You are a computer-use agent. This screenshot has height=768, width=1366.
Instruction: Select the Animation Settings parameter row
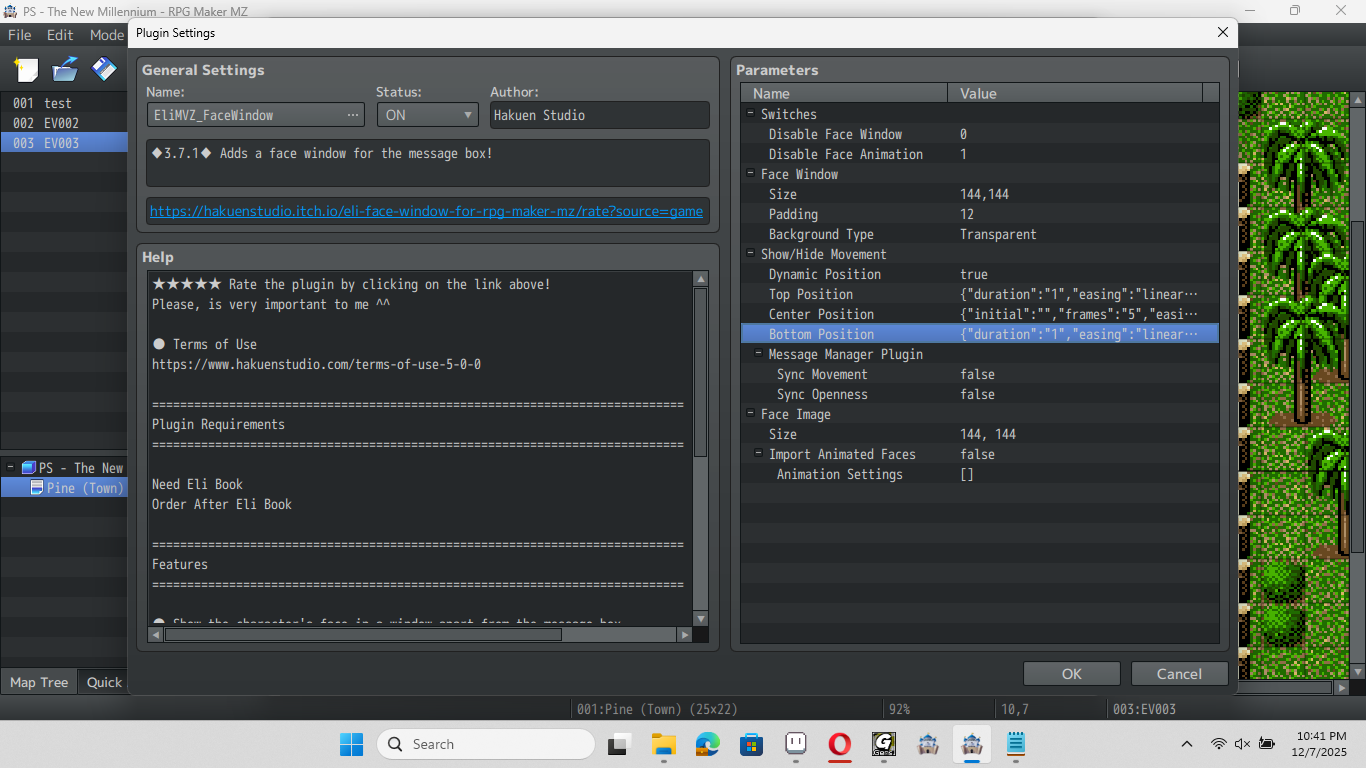click(980, 474)
